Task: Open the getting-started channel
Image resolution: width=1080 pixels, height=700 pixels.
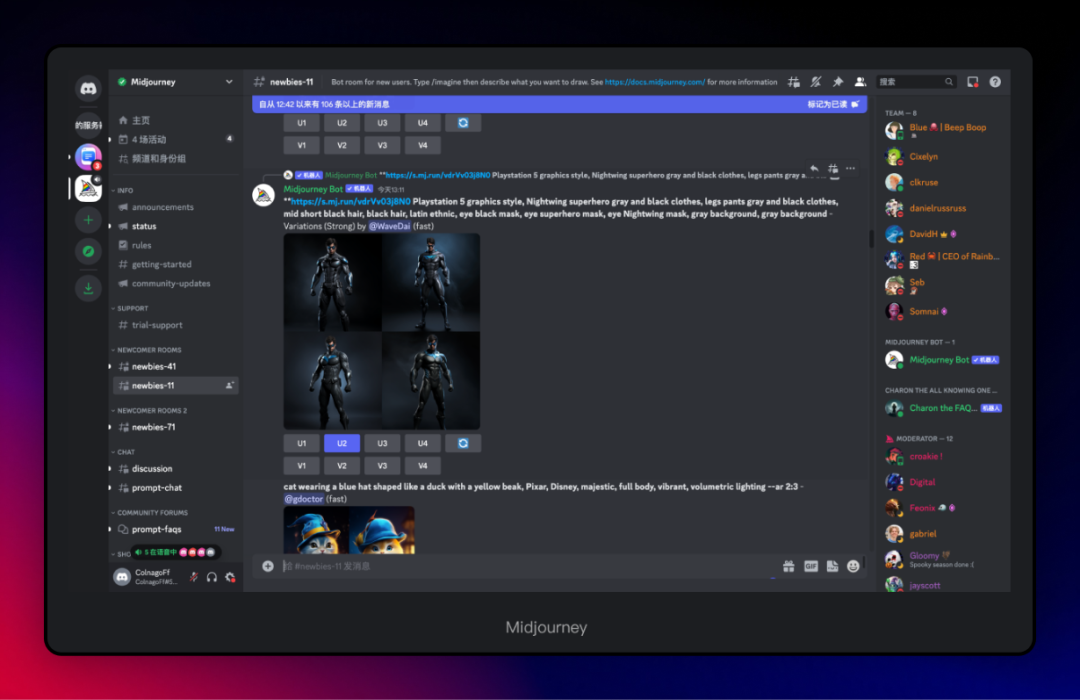Action: [176, 265]
